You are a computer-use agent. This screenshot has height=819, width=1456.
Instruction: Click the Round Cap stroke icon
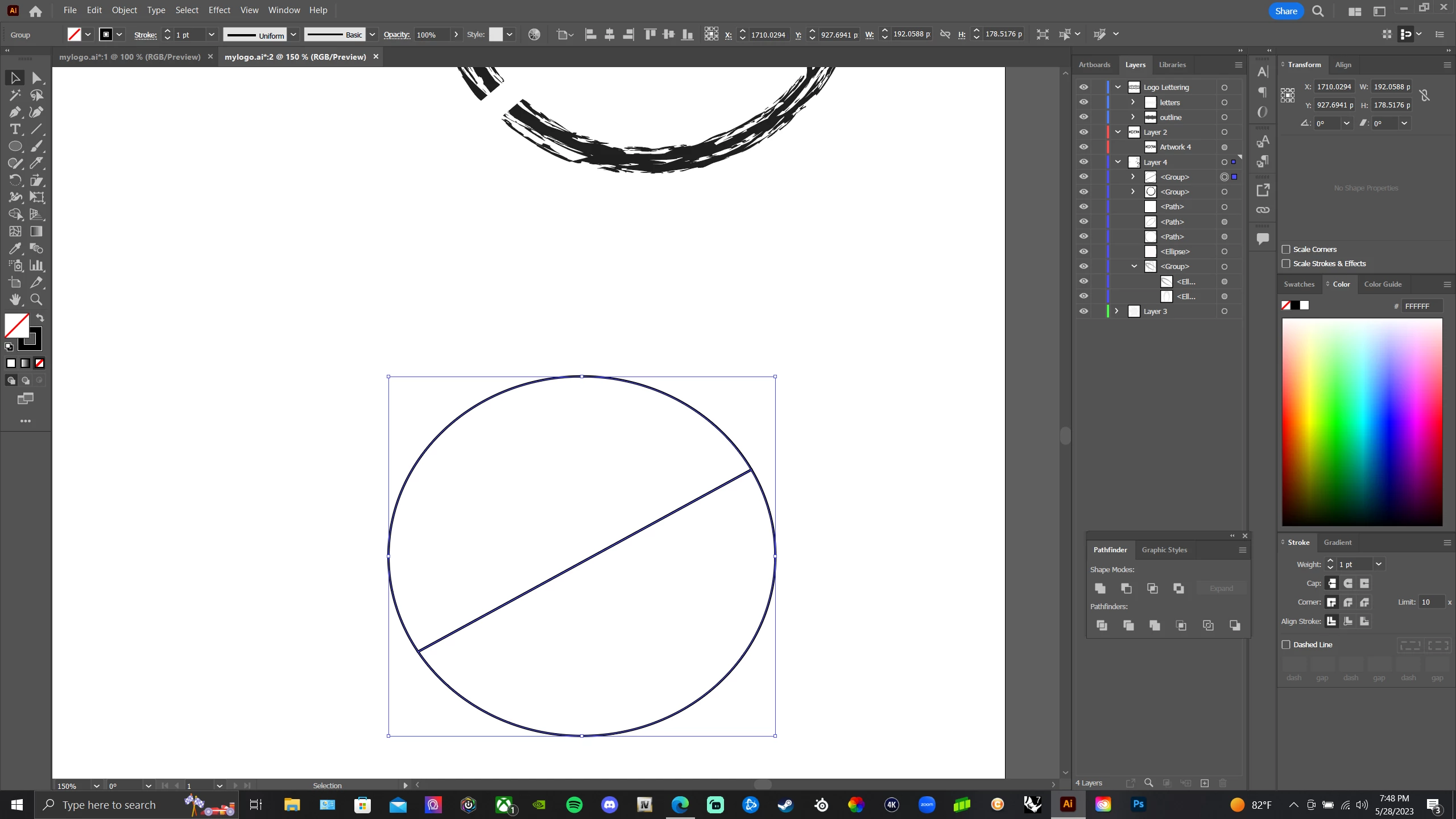tap(1348, 584)
